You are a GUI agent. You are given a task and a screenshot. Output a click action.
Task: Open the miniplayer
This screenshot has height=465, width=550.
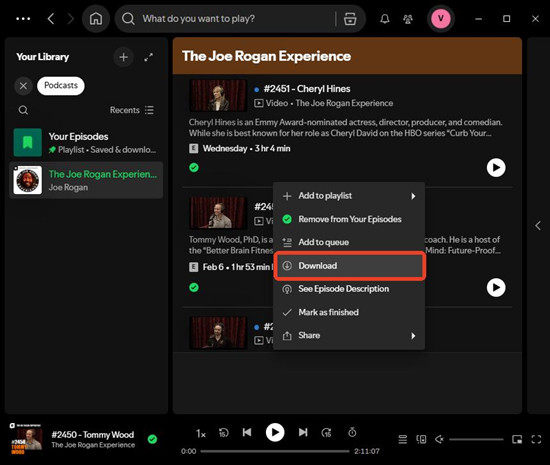[517, 439]
